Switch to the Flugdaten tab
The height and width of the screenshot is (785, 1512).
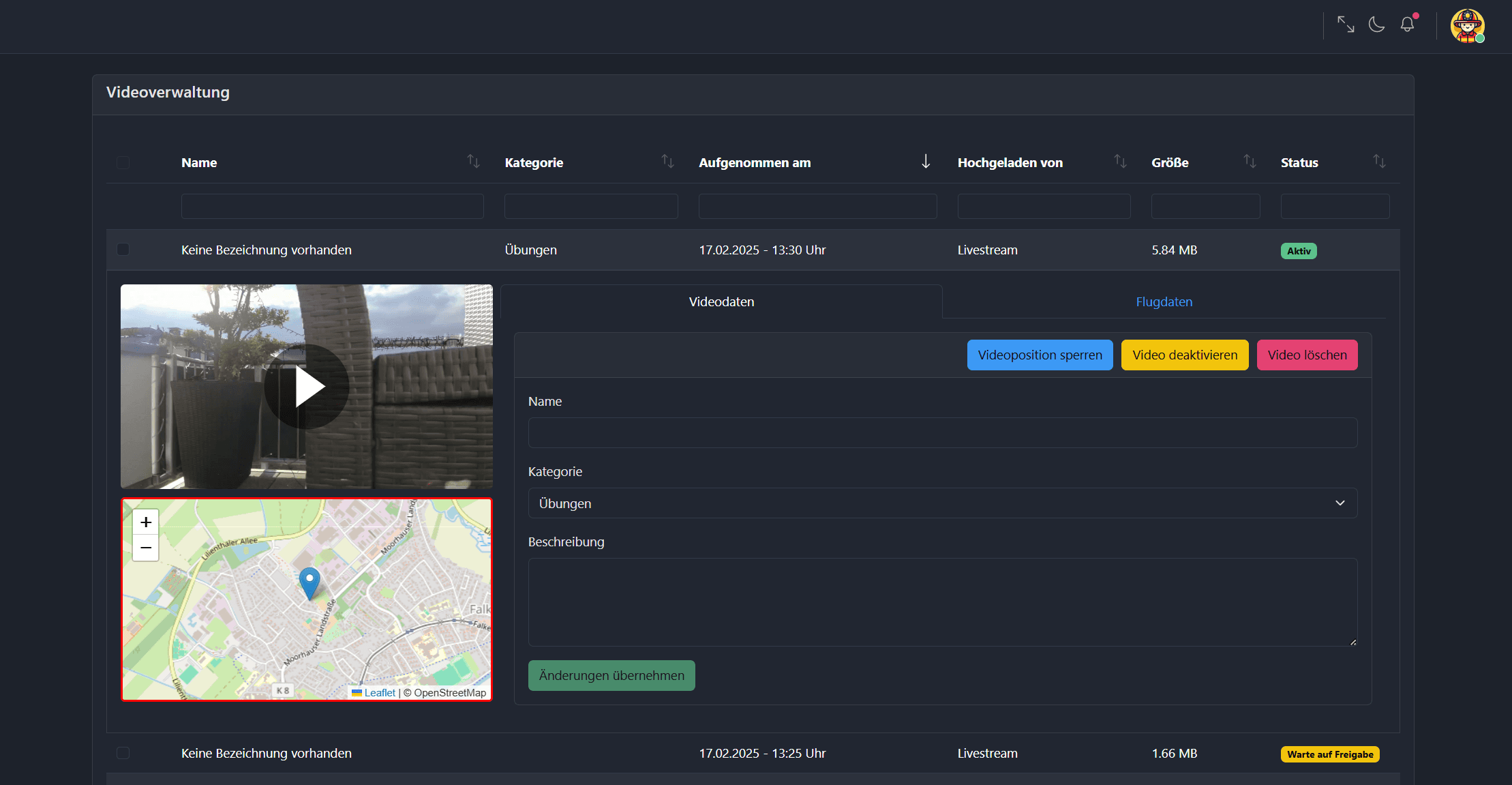[1164, 301]
